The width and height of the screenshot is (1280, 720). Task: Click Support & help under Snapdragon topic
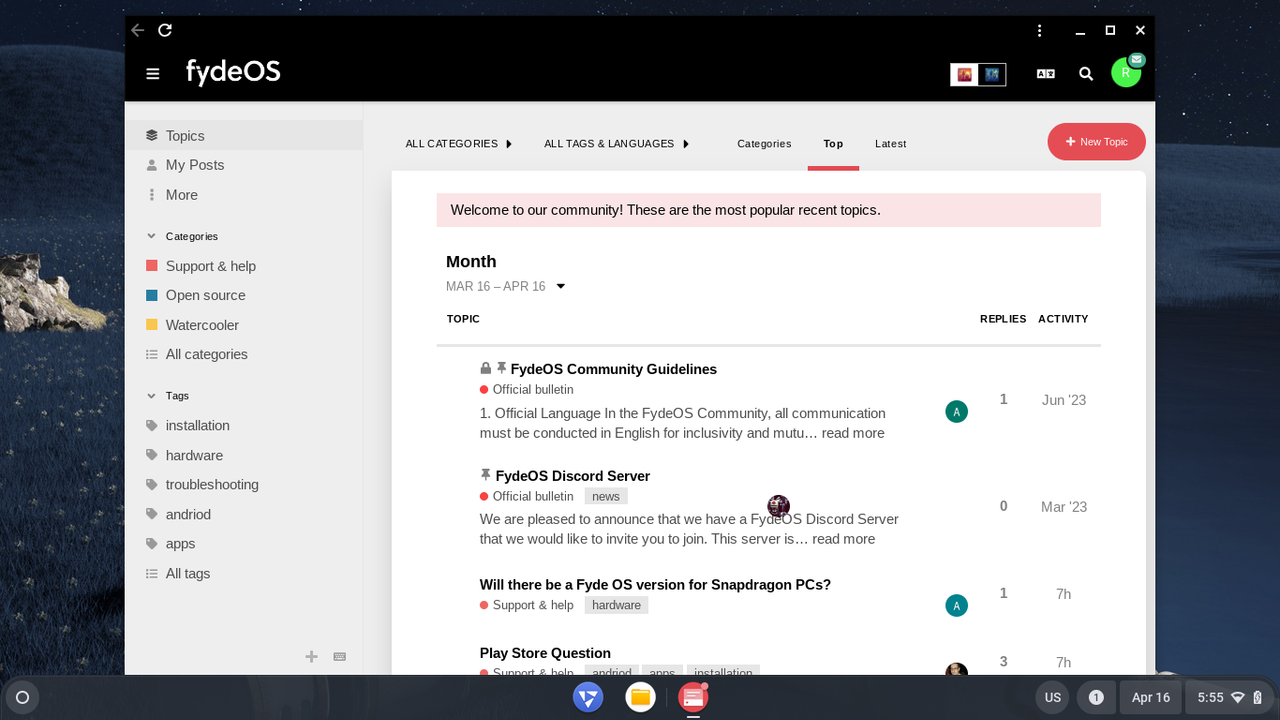point(526,605)
